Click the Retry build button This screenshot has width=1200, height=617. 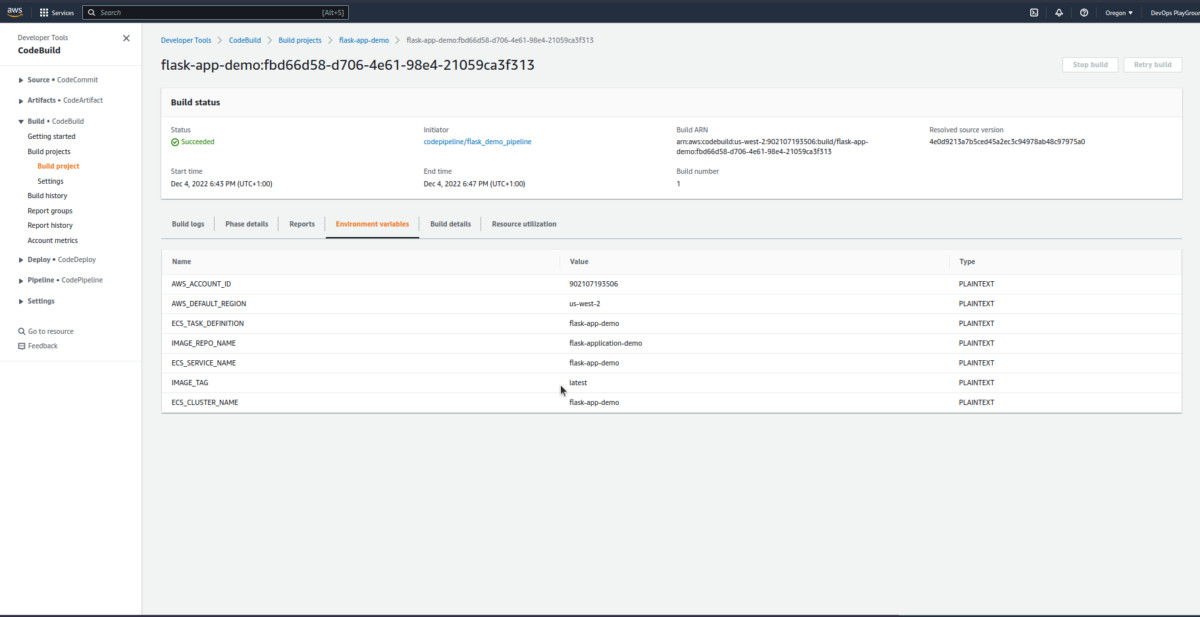pyautogui.click(x=1152, y=65)
